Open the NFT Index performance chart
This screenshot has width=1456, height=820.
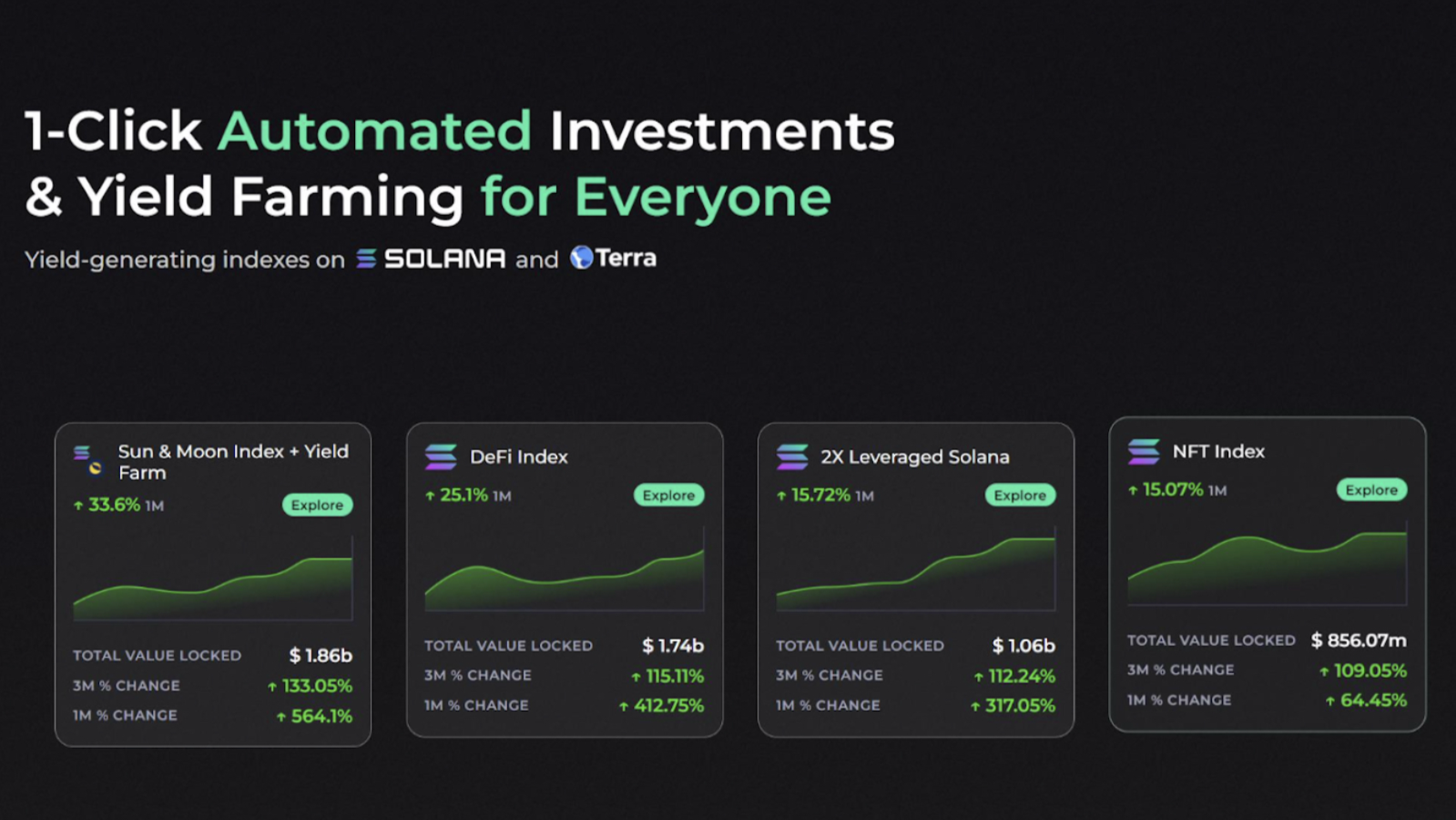(1267, 567)
